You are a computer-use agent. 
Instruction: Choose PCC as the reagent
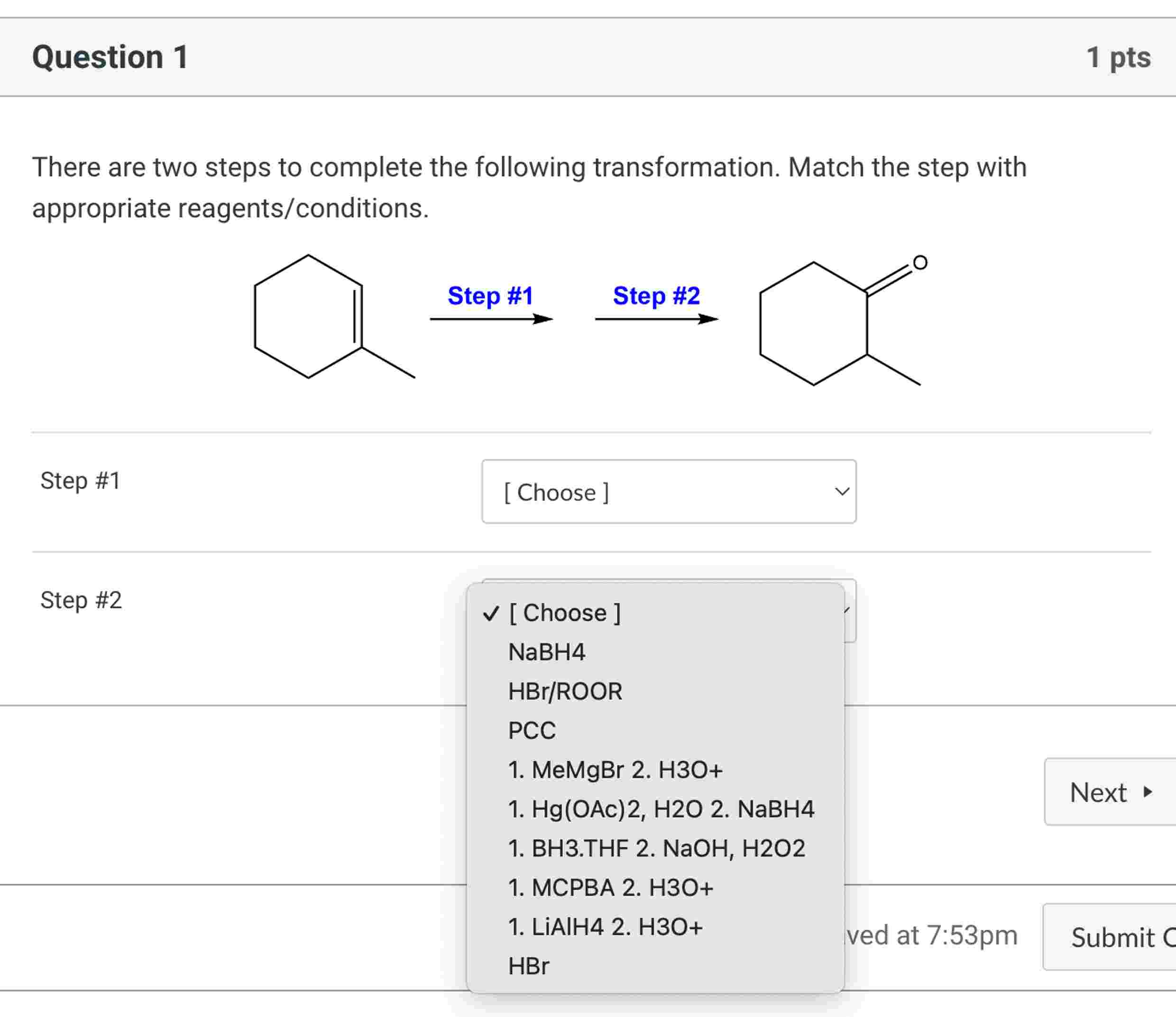click(x=531, y=731)
